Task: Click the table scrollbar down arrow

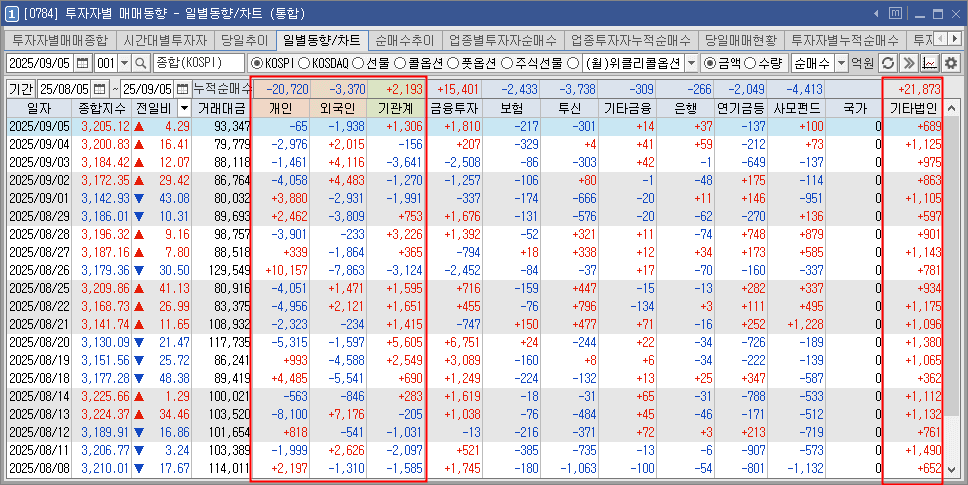Action: click(951, 469)
